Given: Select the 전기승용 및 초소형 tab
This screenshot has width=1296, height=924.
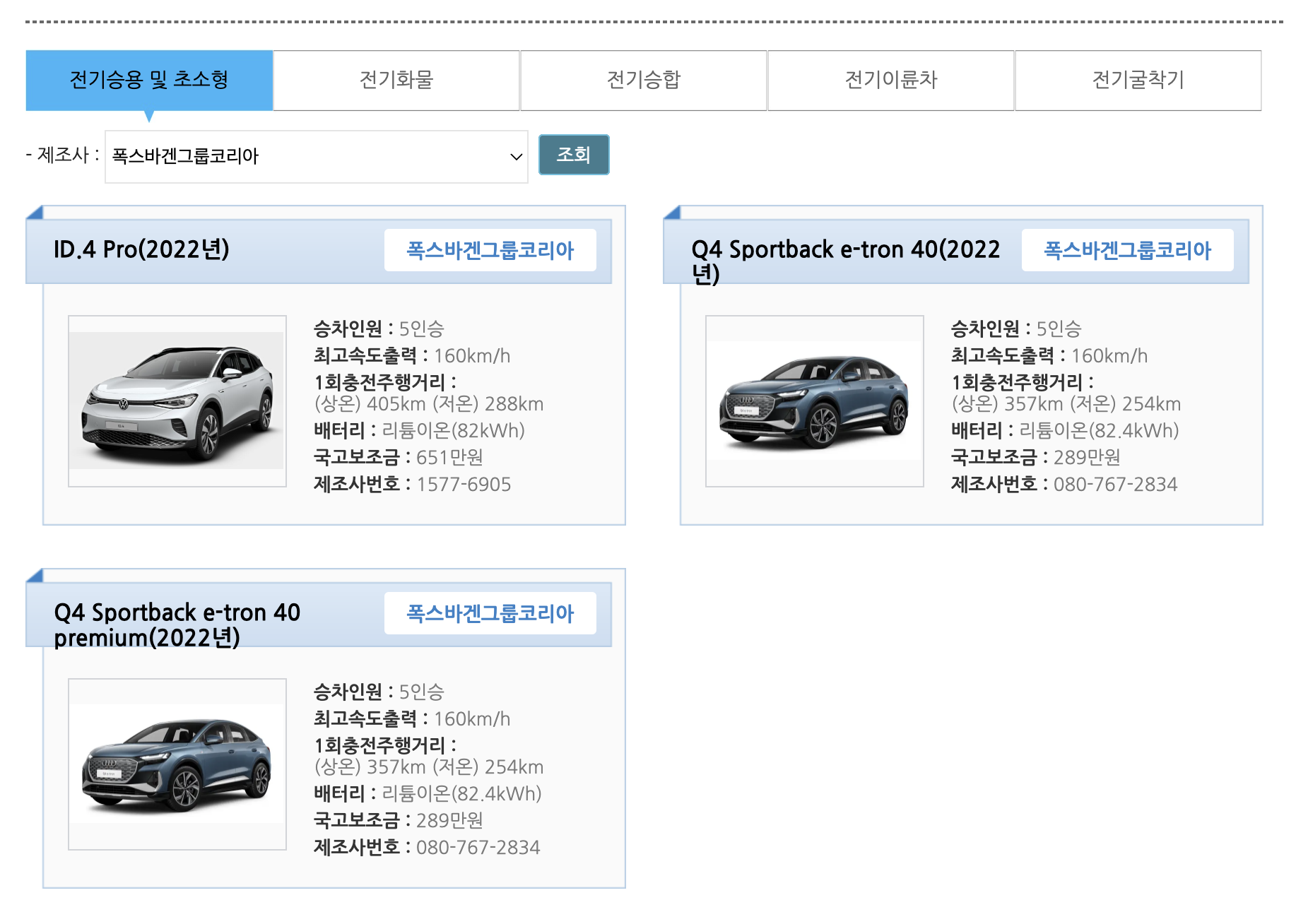Looking at the screenshot, I should pos(149,80).
